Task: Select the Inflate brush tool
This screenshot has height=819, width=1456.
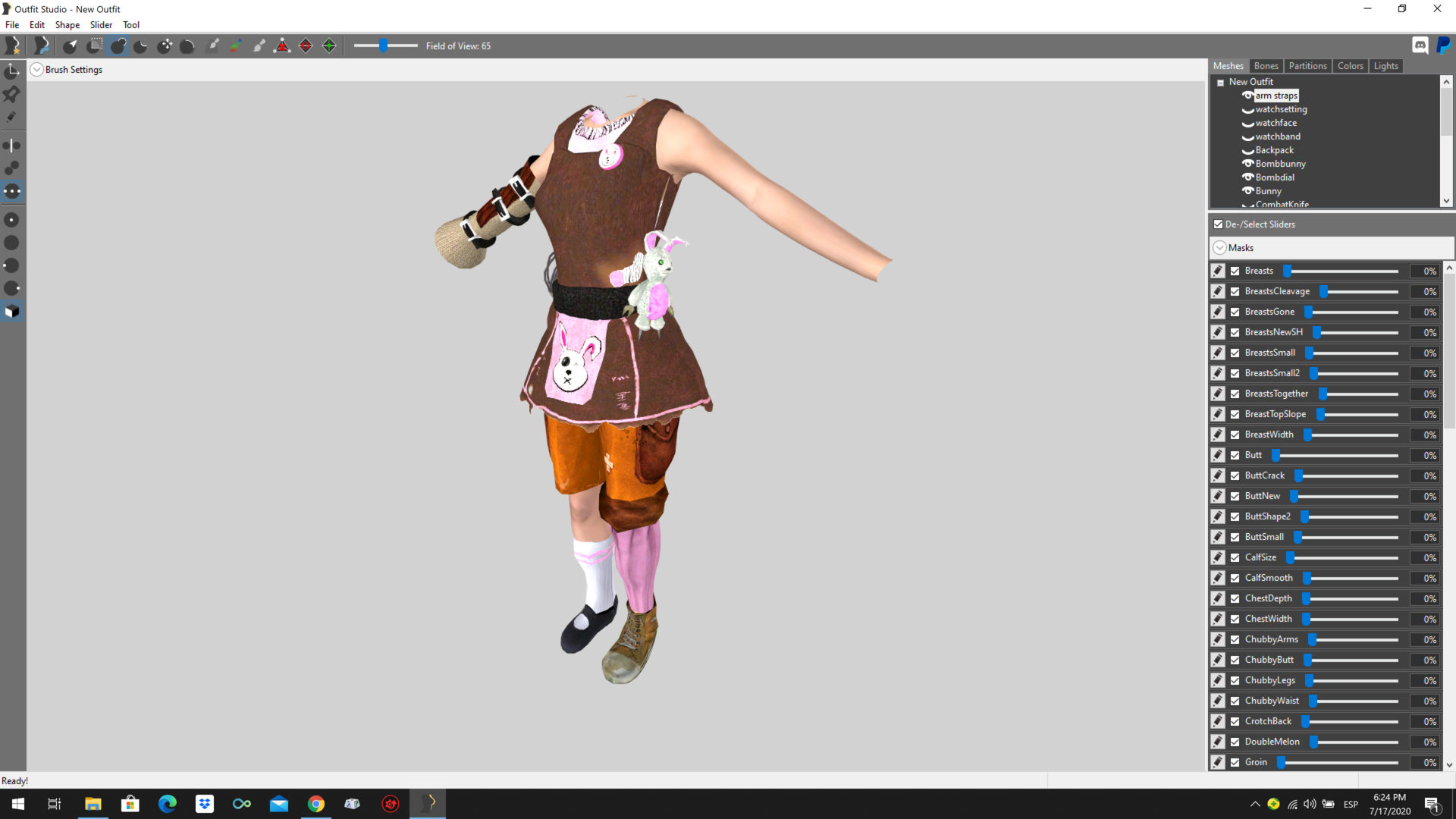Action: click(x=118, y=46)
